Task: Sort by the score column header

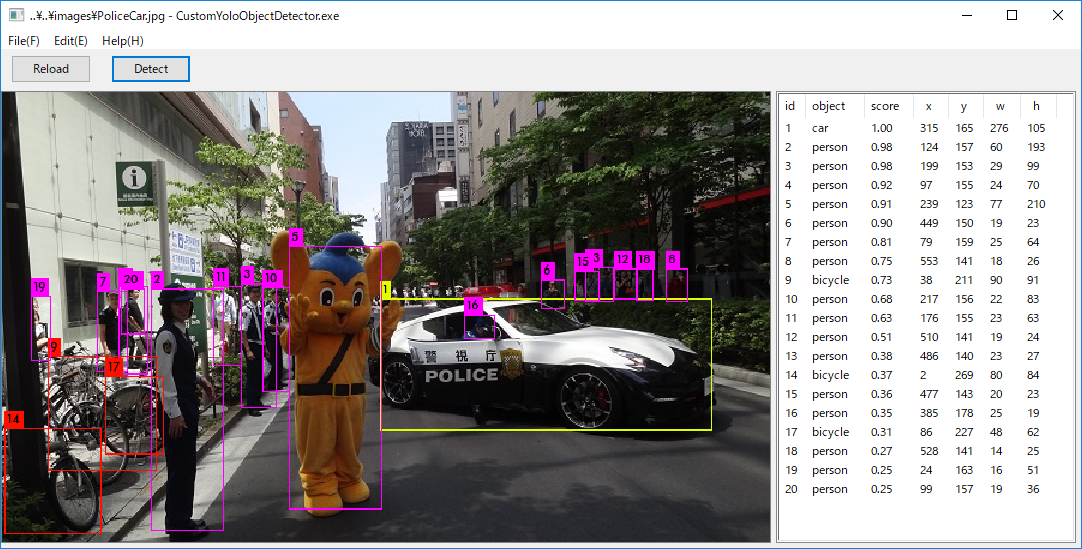Action: tap(889, 106)
